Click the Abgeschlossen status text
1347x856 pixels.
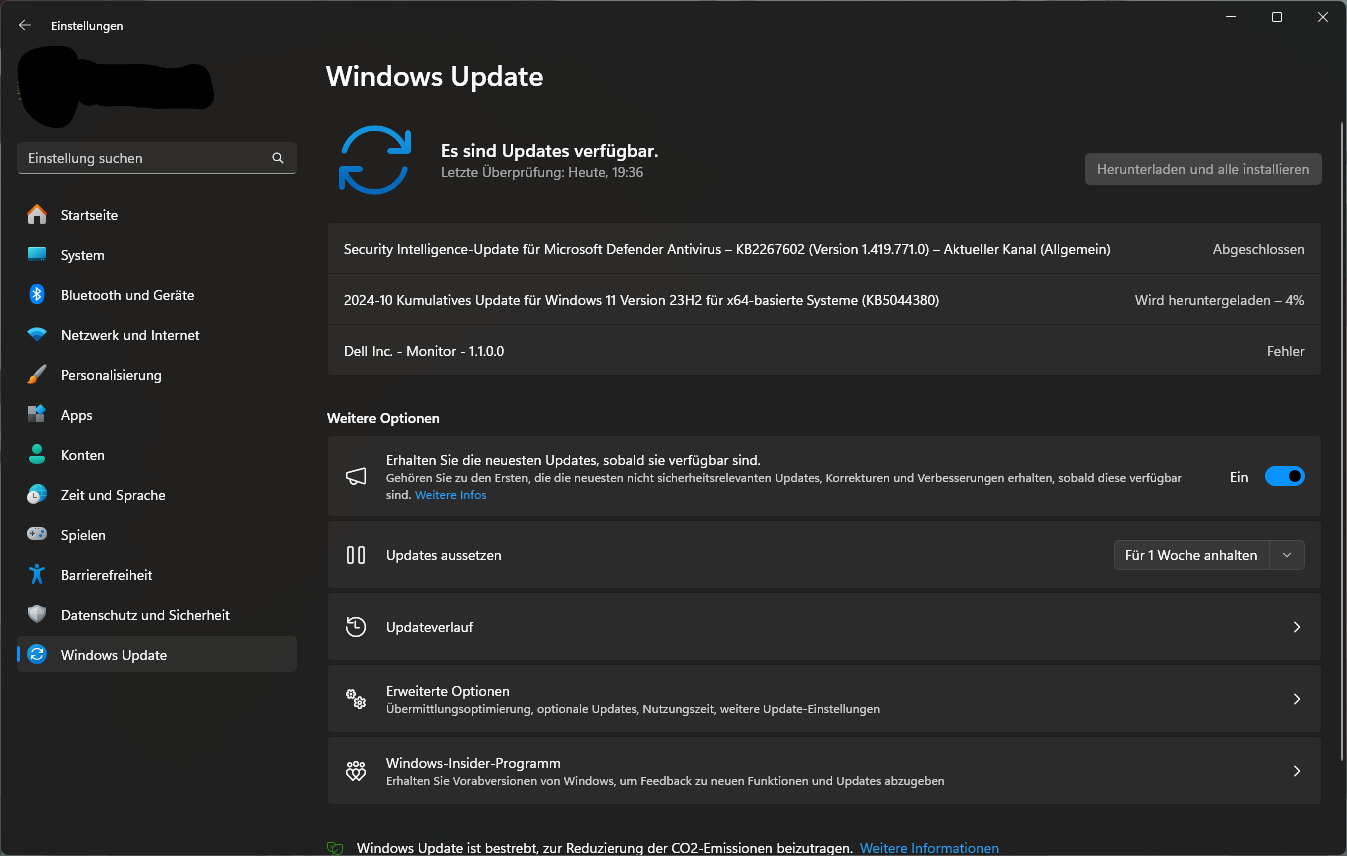pyautogui.click(x=1258, y=249)
